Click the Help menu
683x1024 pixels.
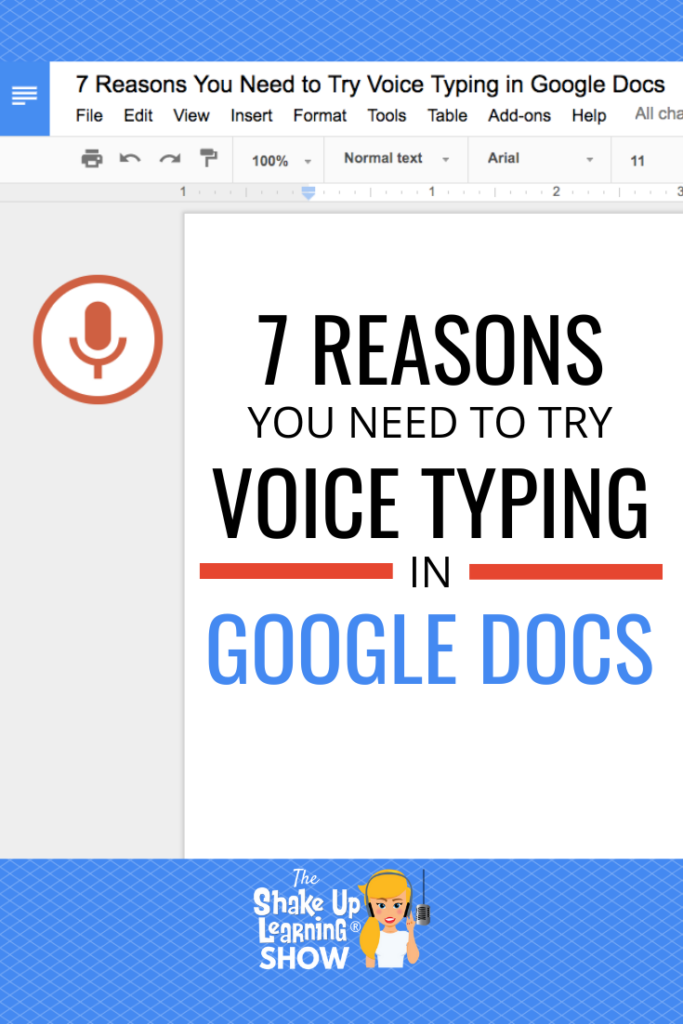pyautogui.click(x=589, y=116)
